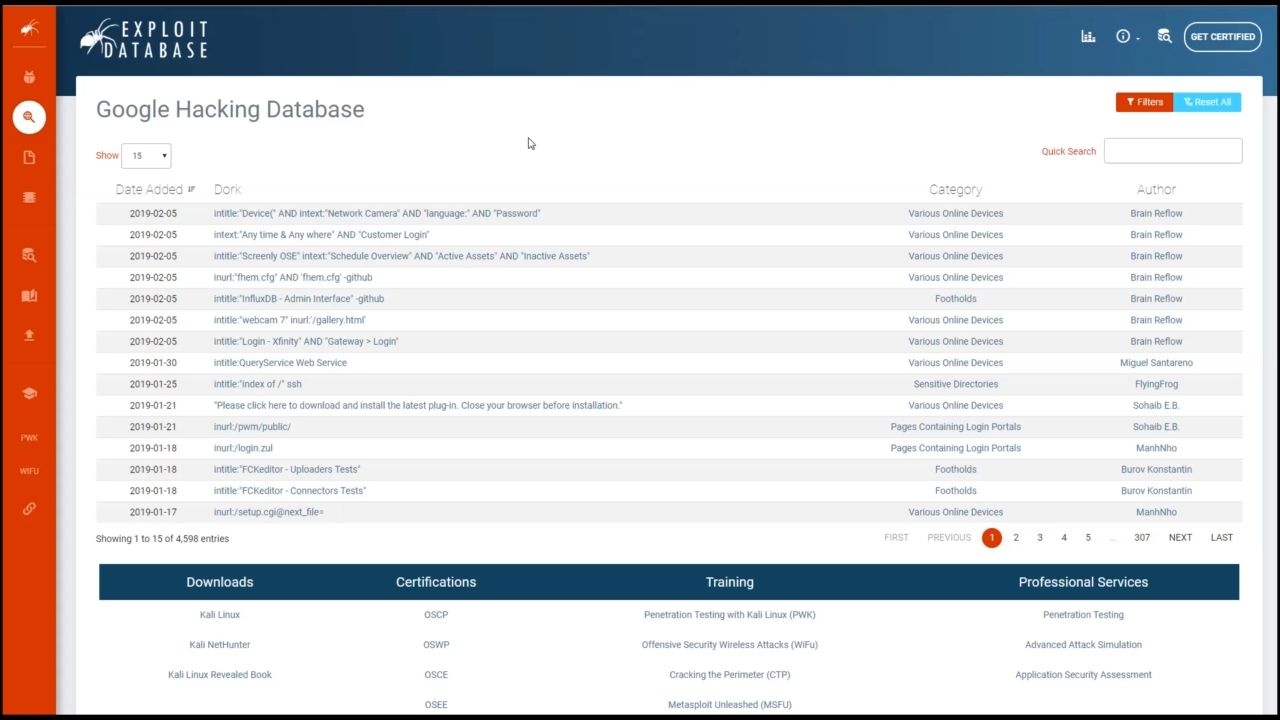Viewport: 1280px width, 720px height.
Task: Jump to pagination page 307
Action: 1142,538
